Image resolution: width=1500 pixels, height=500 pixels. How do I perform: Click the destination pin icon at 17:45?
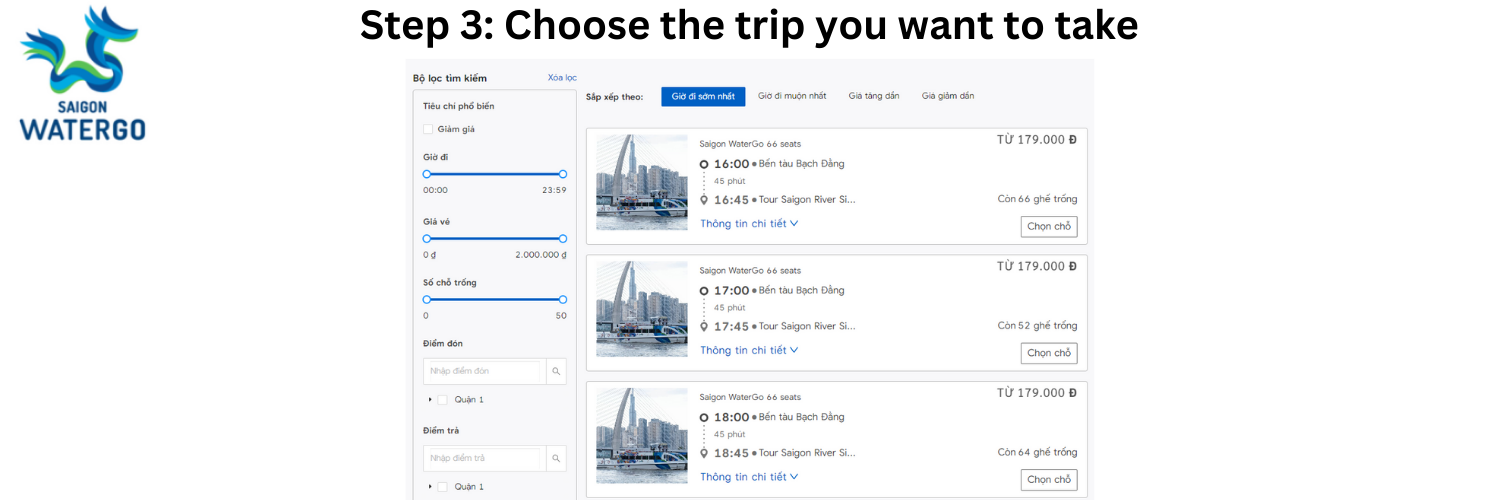pyautogui.click(x=704, y=327)
